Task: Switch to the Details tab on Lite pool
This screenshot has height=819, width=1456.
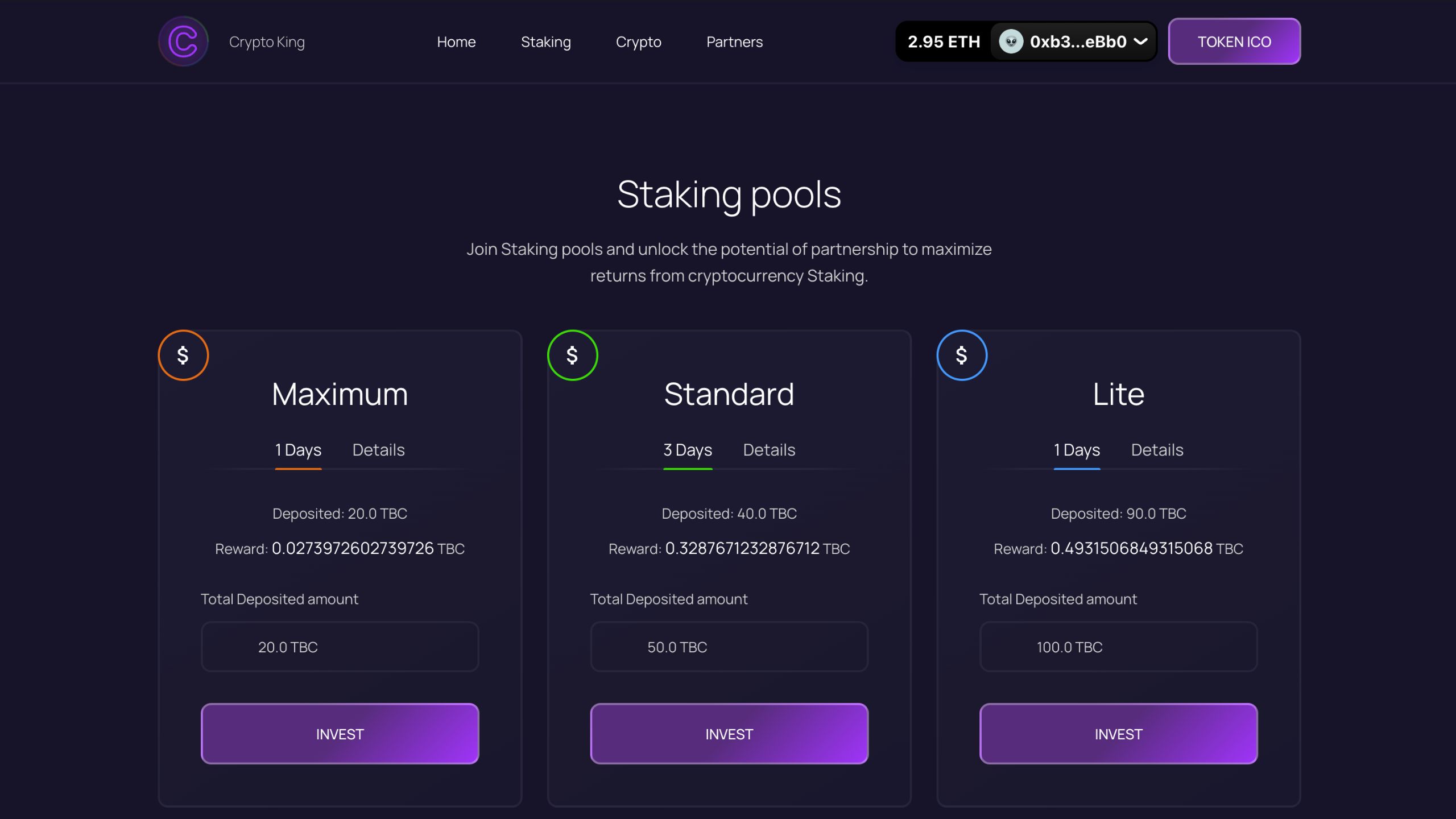Action: point(1157,449)
